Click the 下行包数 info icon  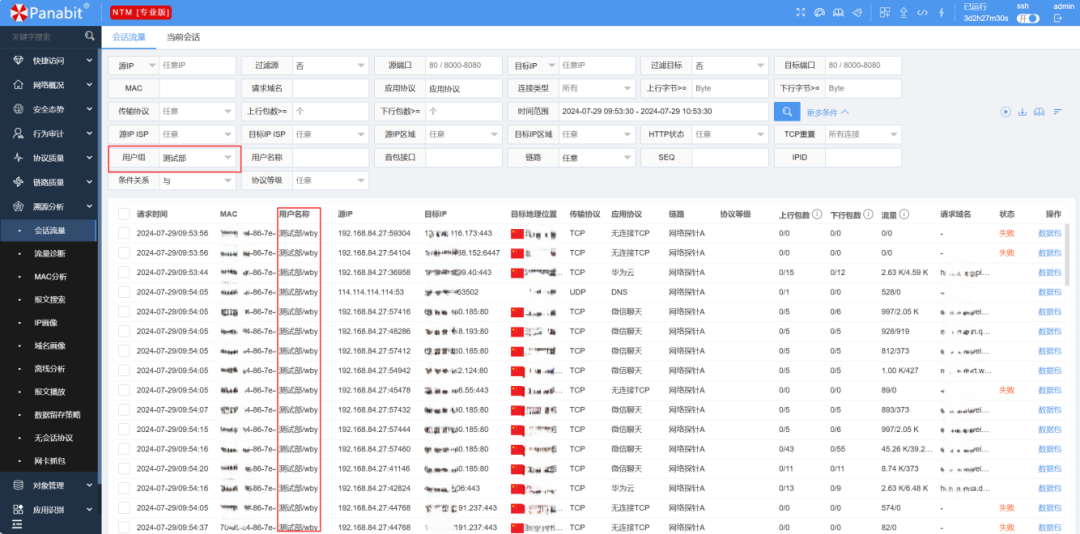868,214
